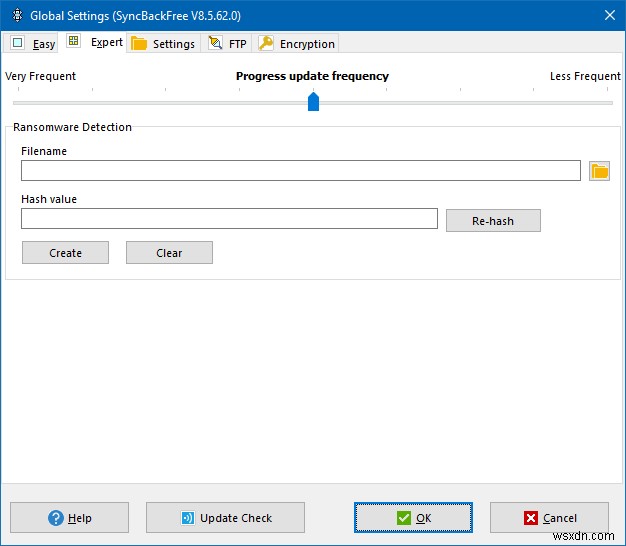Click the FTP tab icon
Viewport: 626px width, 546px height.
[215, 42]
